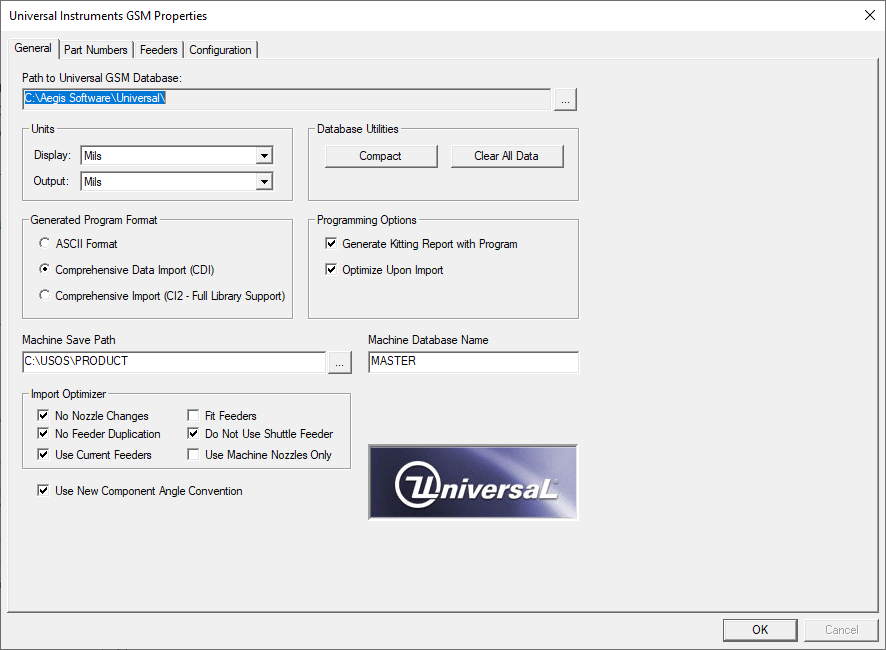Viewport: 886px width, 650px height.
Task: Open the Display units dropdown
Action: click(264, 155)
